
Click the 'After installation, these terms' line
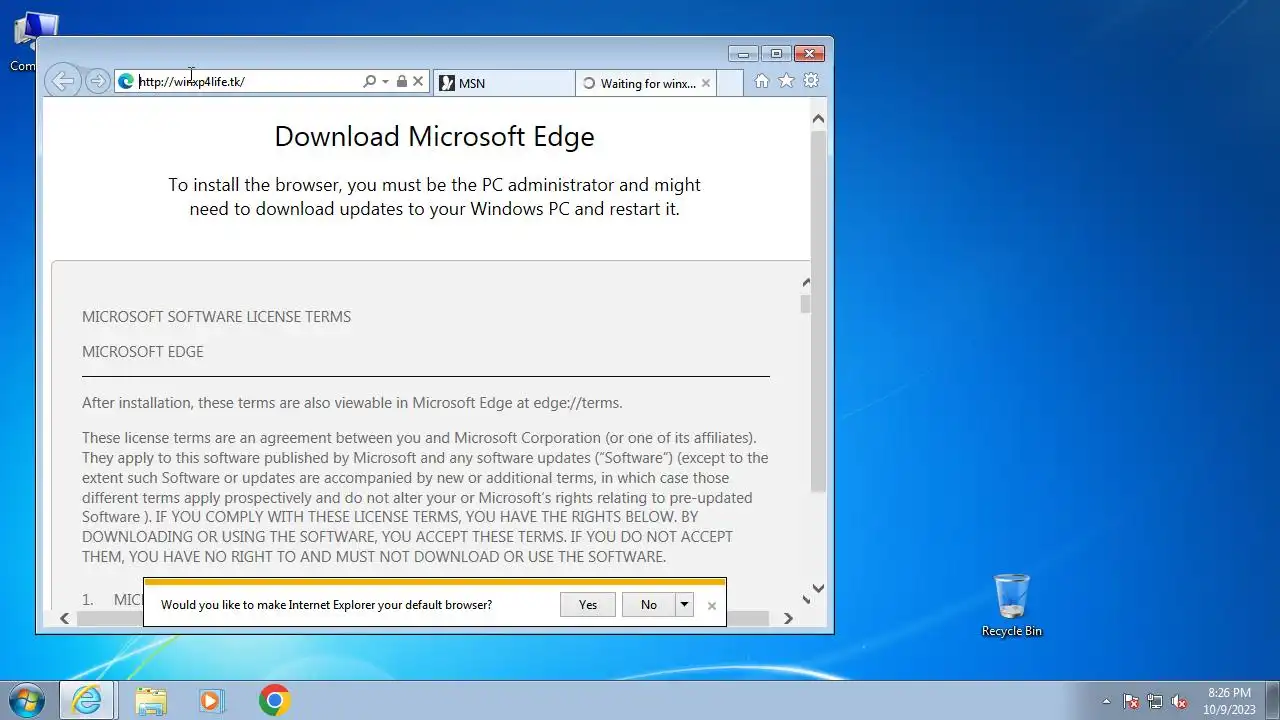[x=352, y=403]
